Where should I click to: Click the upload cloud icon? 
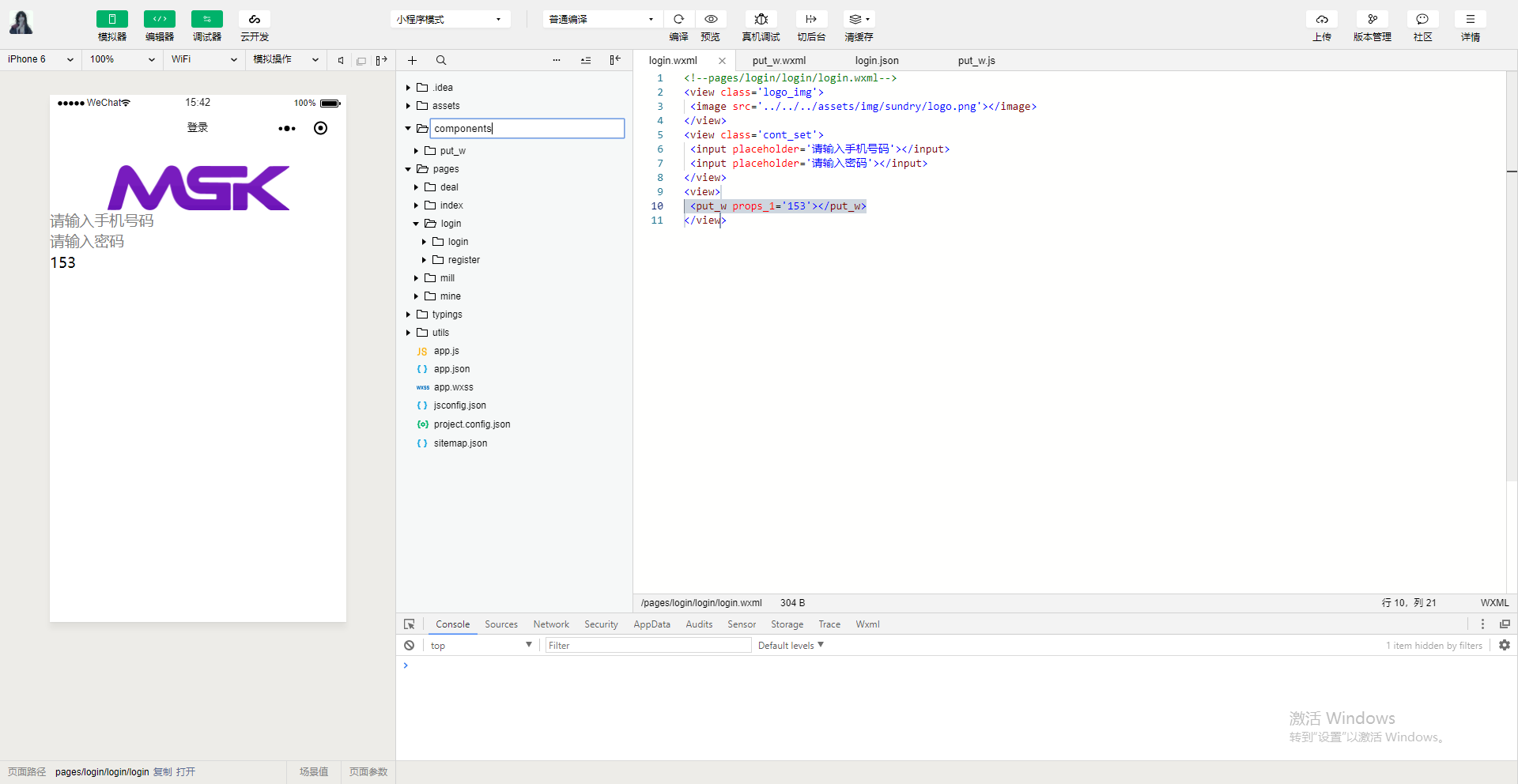coord(1322,19)
